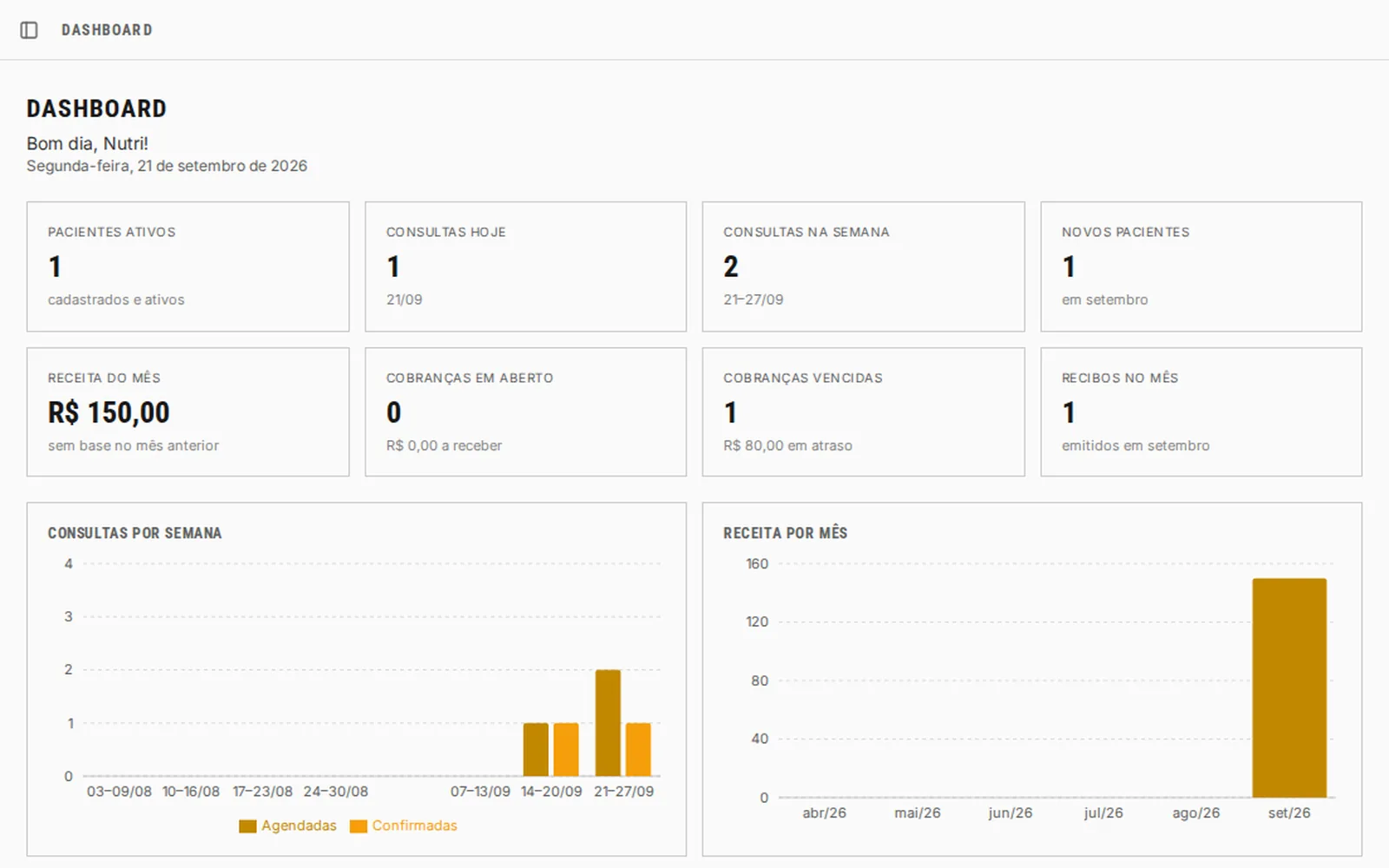Toggle the Agendadas legend swatch
Screen dimensions: 1389x868
pyautogui.click(x=247, y=826)
